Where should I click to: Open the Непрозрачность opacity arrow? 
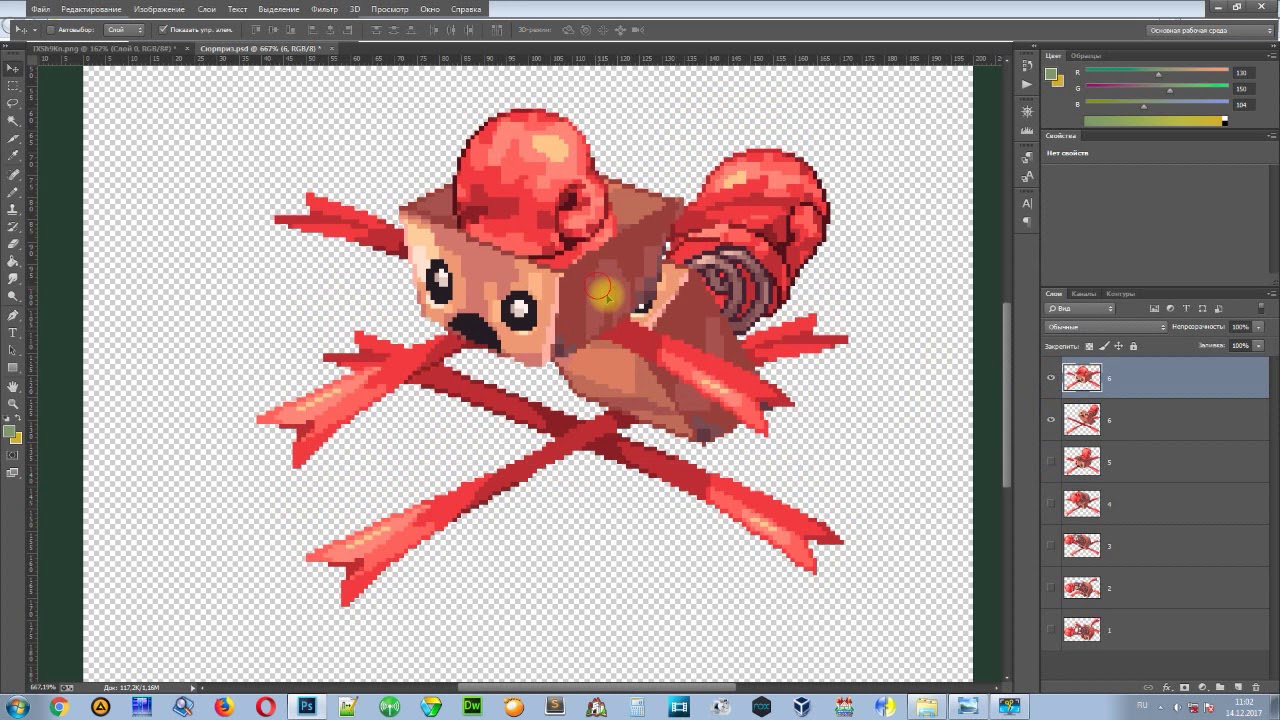pyautogui.click(x=1259, y=327)
